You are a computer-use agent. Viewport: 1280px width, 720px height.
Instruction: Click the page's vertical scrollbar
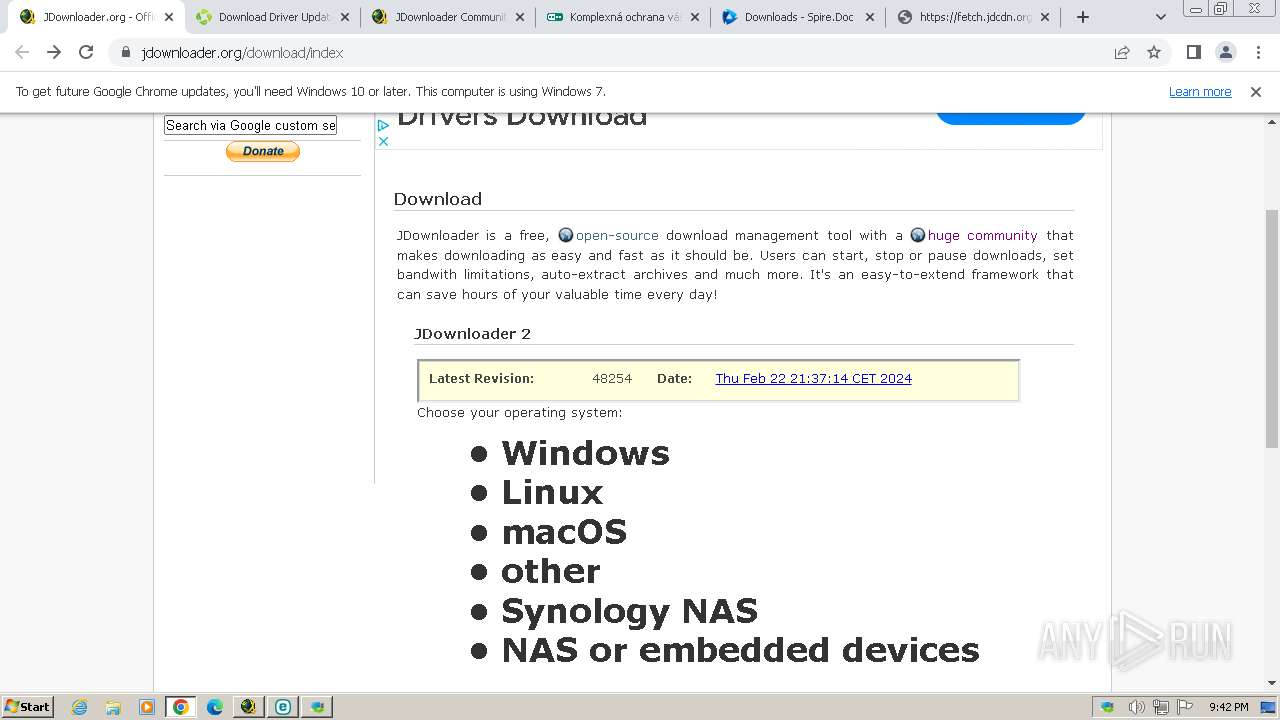tap(1271, 329)
